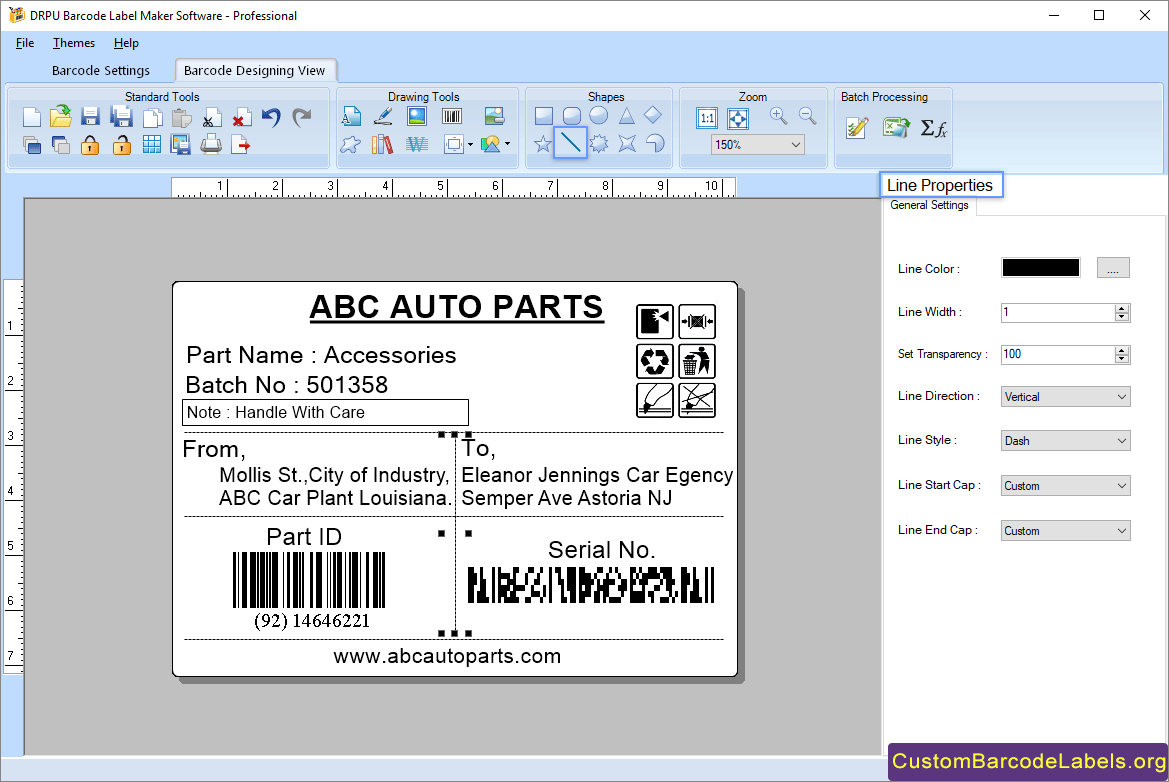The height and width of the screenshot is (782, 1169).
Task: Click the Save All double-floppy icon
Action: (121, 116)
